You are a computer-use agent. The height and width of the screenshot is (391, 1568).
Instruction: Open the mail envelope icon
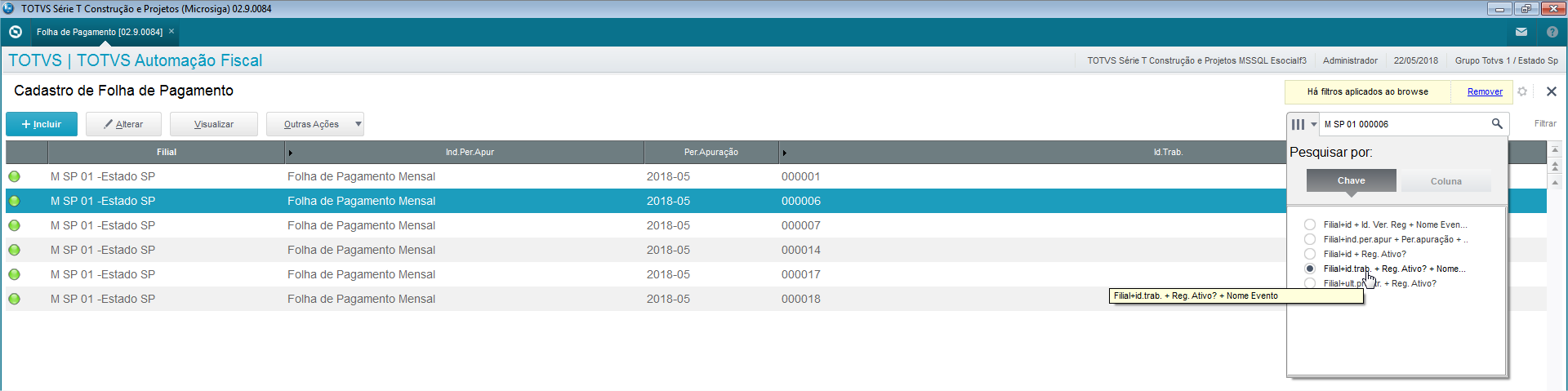pyautogui.click(x=1521, y=32)
